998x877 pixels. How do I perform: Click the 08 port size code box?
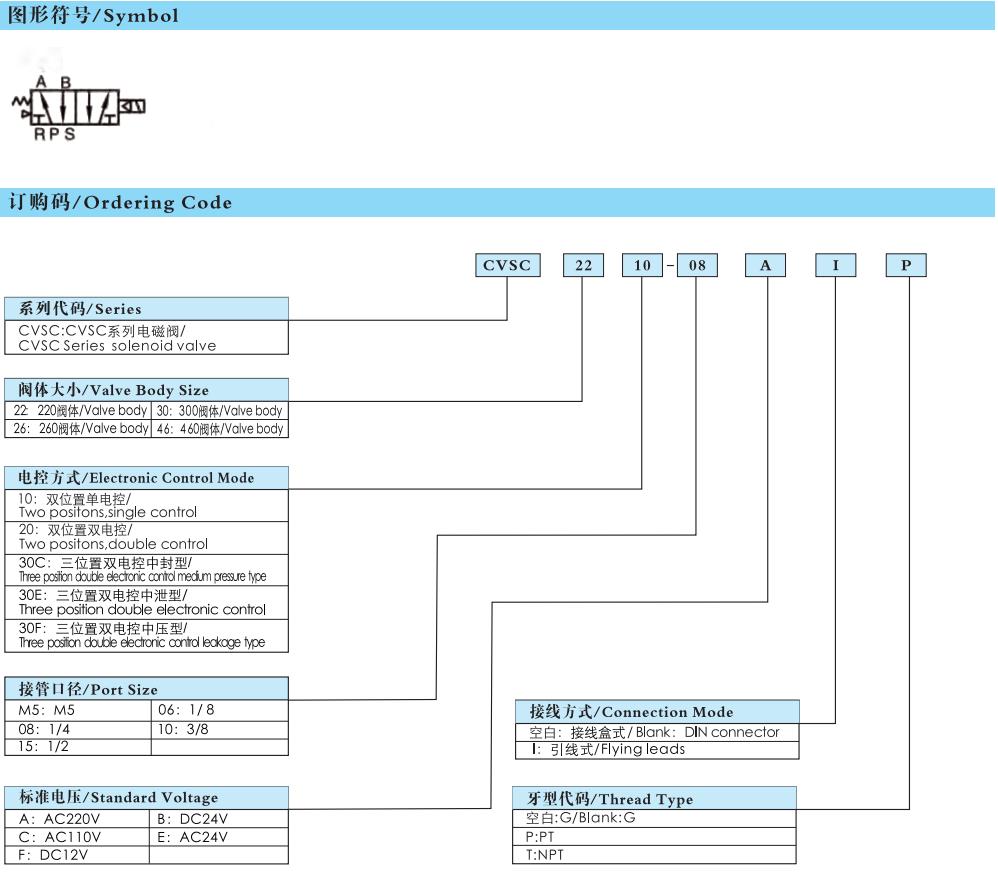(x=697, y=265)
